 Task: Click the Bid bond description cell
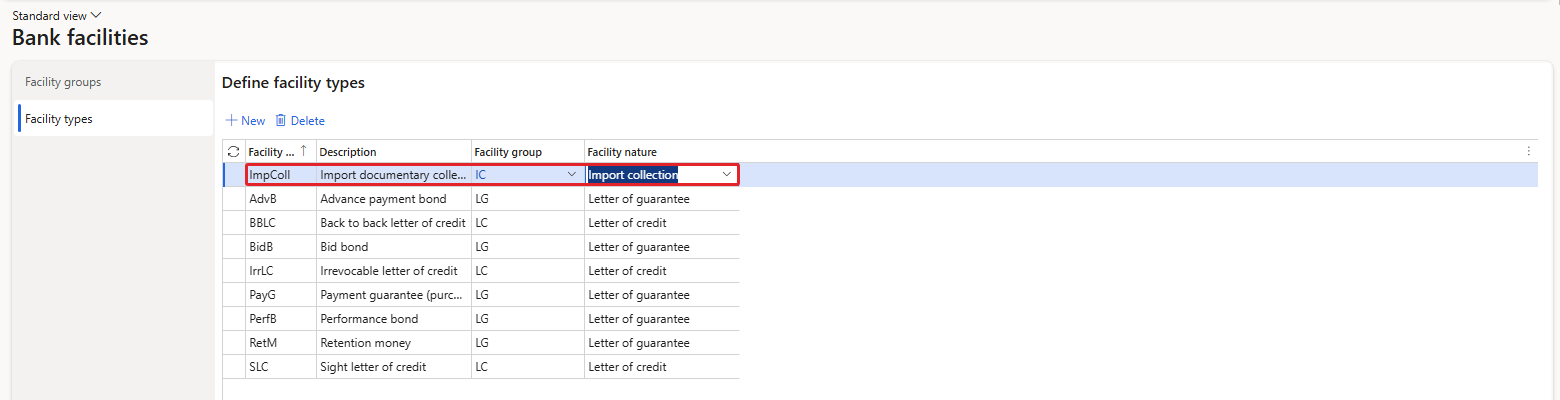click(x=394, y=247)
